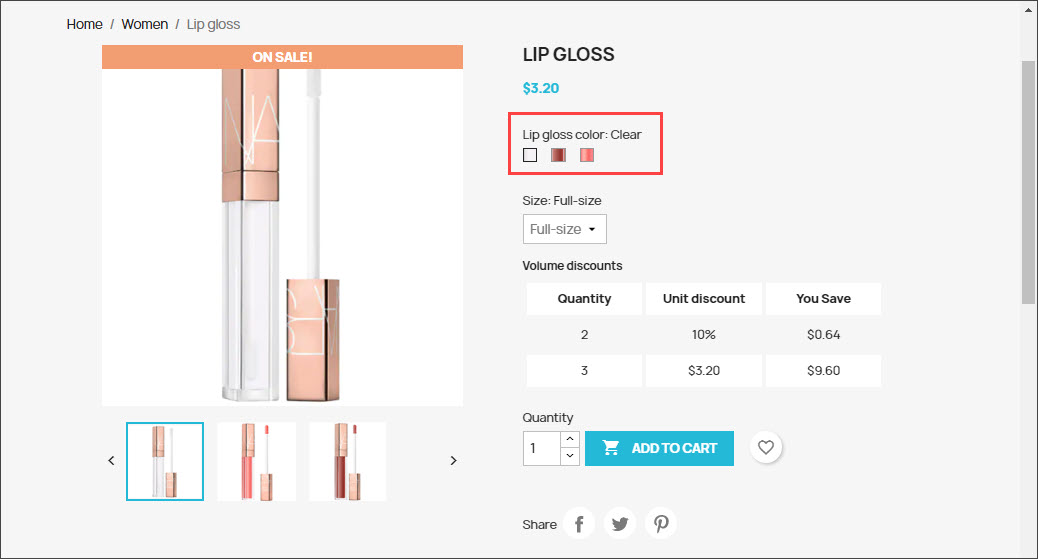
Task: View the dark red lip gloss thumbnail
Action: tap(347, 461)
